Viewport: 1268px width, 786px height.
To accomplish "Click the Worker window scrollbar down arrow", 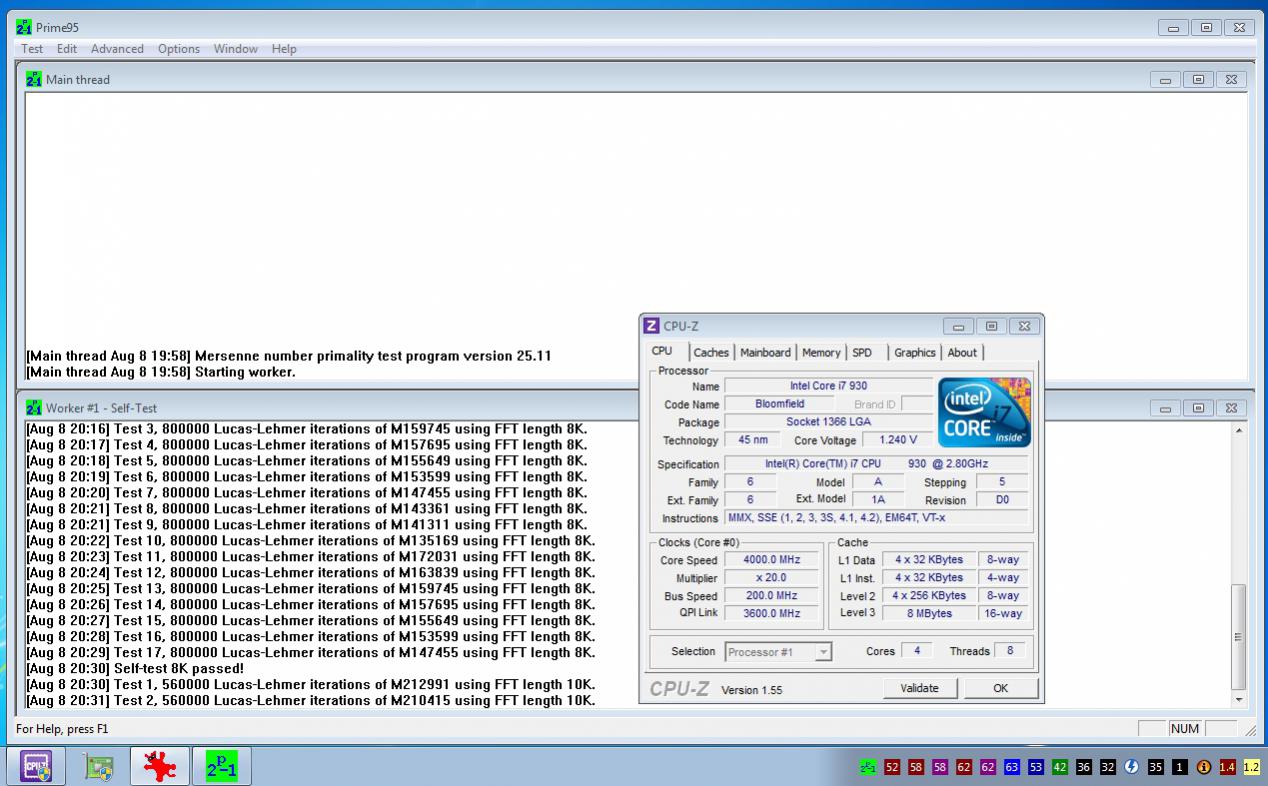I will 1240,700.
